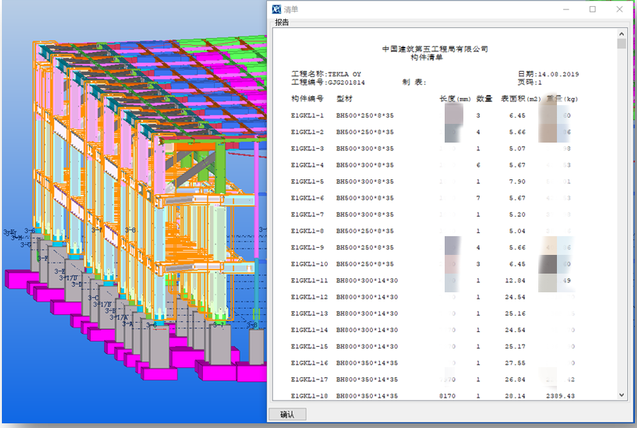
Task: Click surface area value 12.84
Action: pos(515,281)
